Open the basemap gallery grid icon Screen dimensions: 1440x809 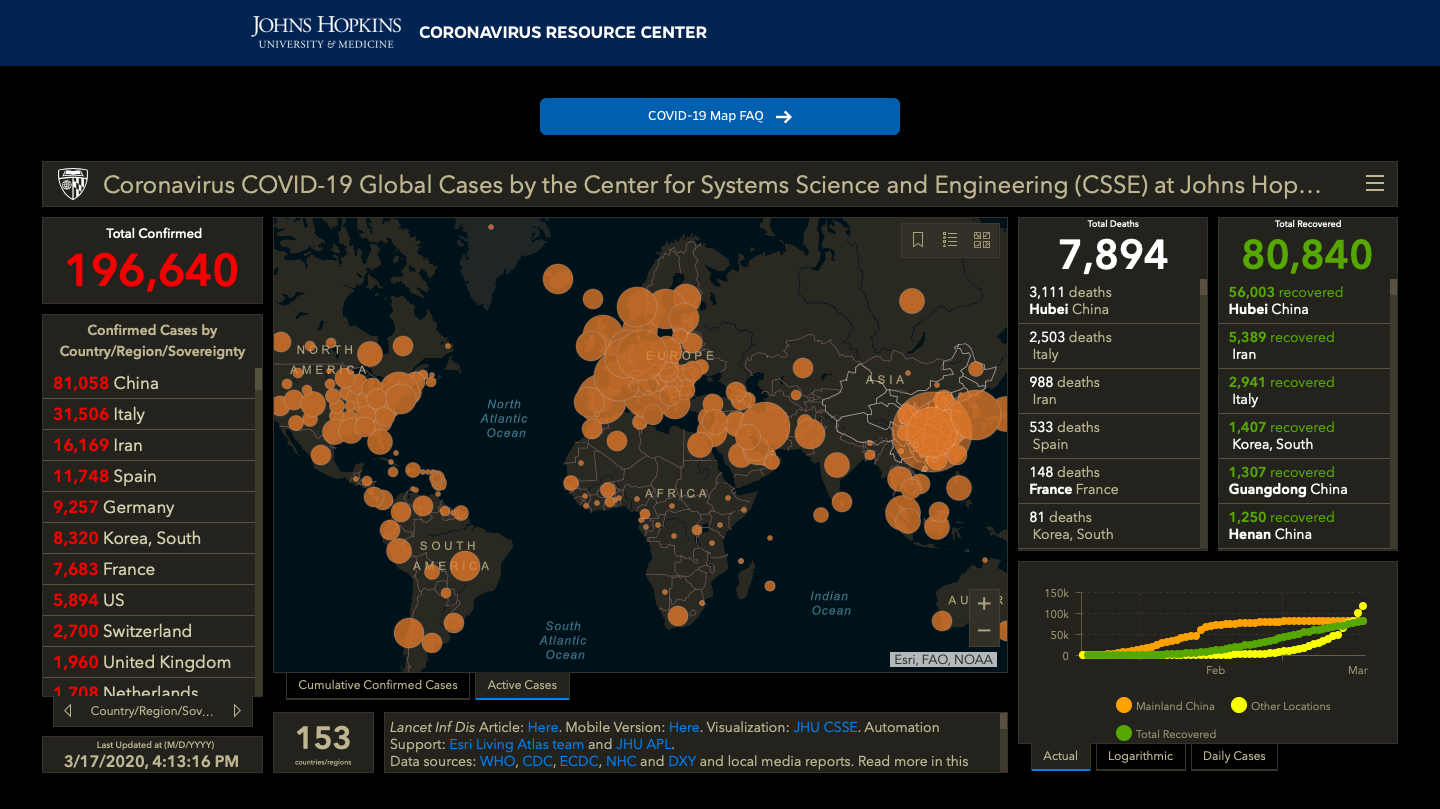click(982, 240)
